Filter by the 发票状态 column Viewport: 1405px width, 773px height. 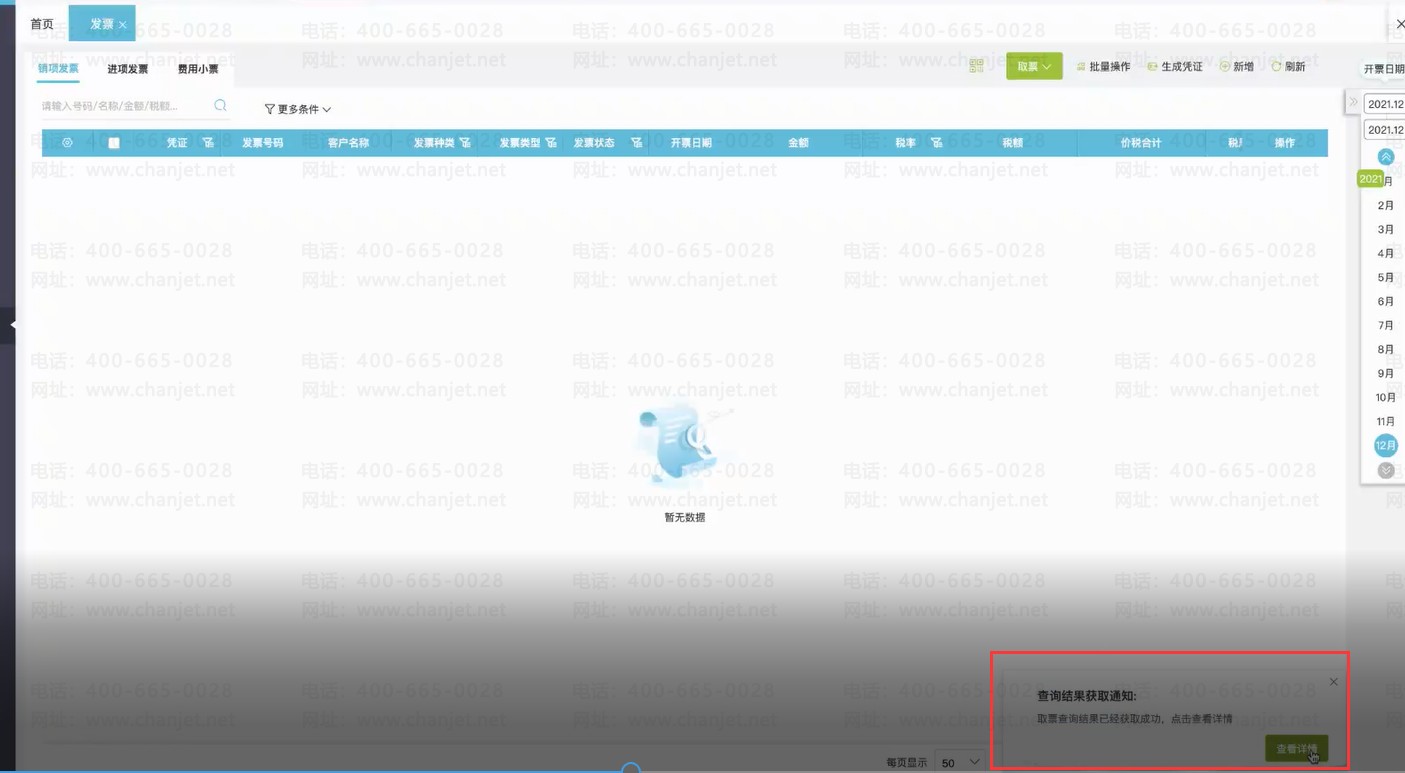coord(636,143)
